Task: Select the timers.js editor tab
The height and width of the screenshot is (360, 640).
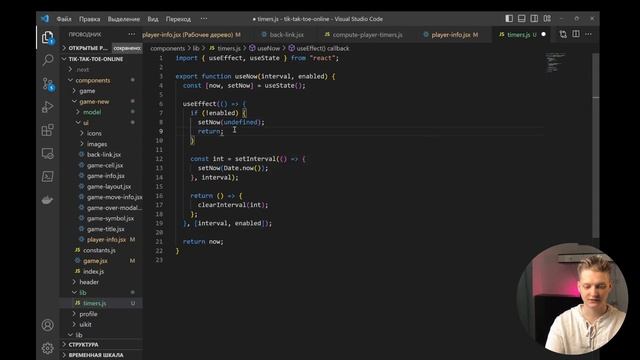Action: [x=518, y=35]
